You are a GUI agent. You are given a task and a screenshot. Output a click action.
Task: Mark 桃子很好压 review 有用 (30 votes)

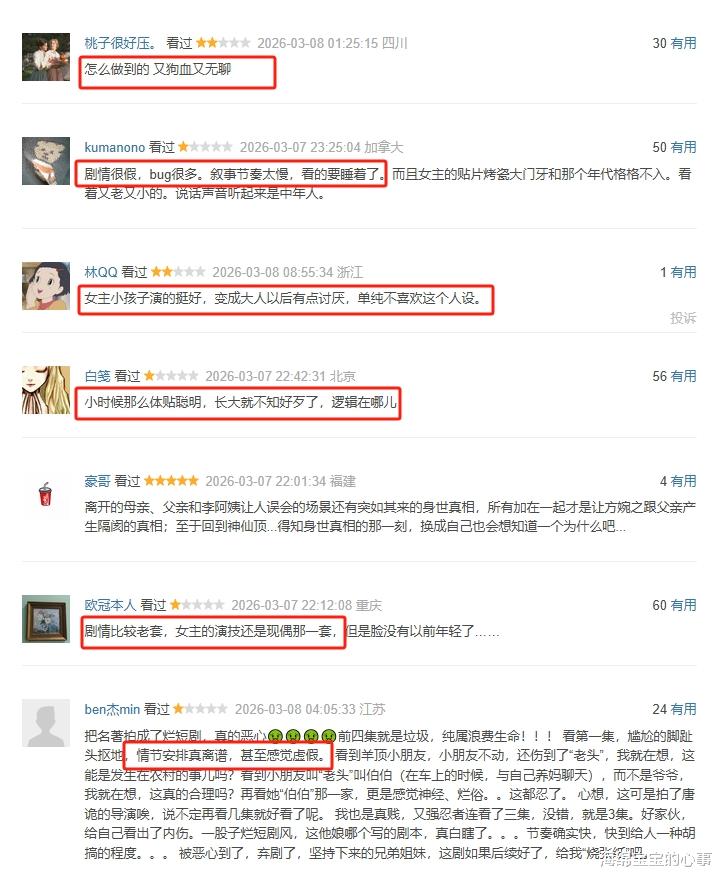[683, 43]
